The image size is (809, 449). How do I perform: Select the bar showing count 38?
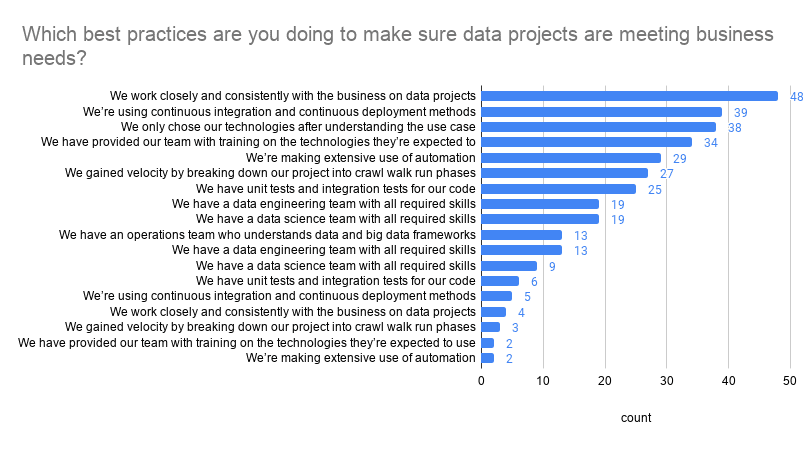pos(598,127)
